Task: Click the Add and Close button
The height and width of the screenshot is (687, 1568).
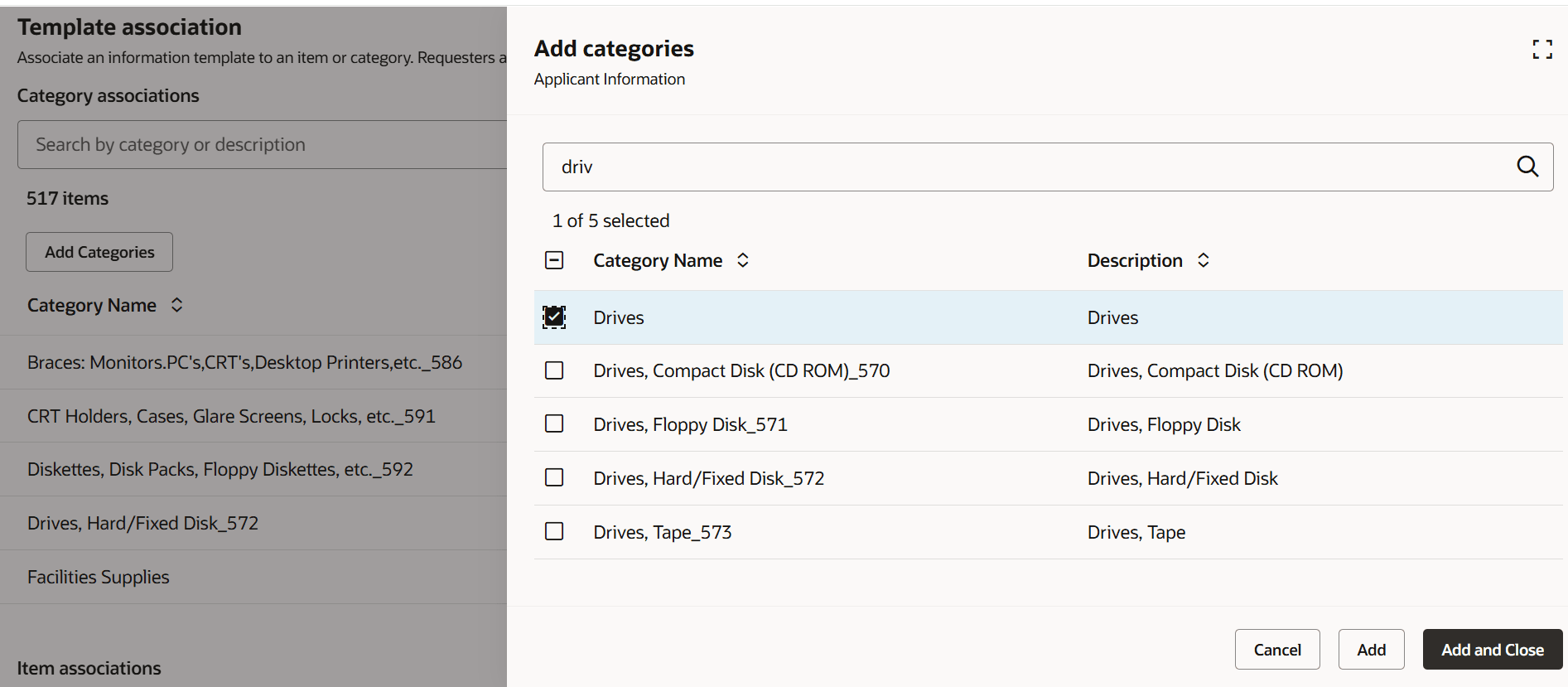Action: 1493,650
